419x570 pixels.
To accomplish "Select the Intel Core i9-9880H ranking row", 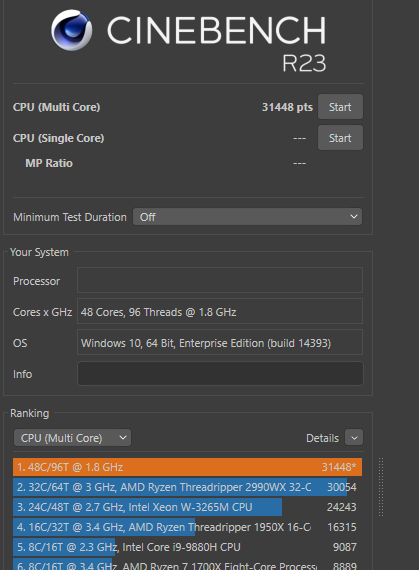I will (188, 547).
